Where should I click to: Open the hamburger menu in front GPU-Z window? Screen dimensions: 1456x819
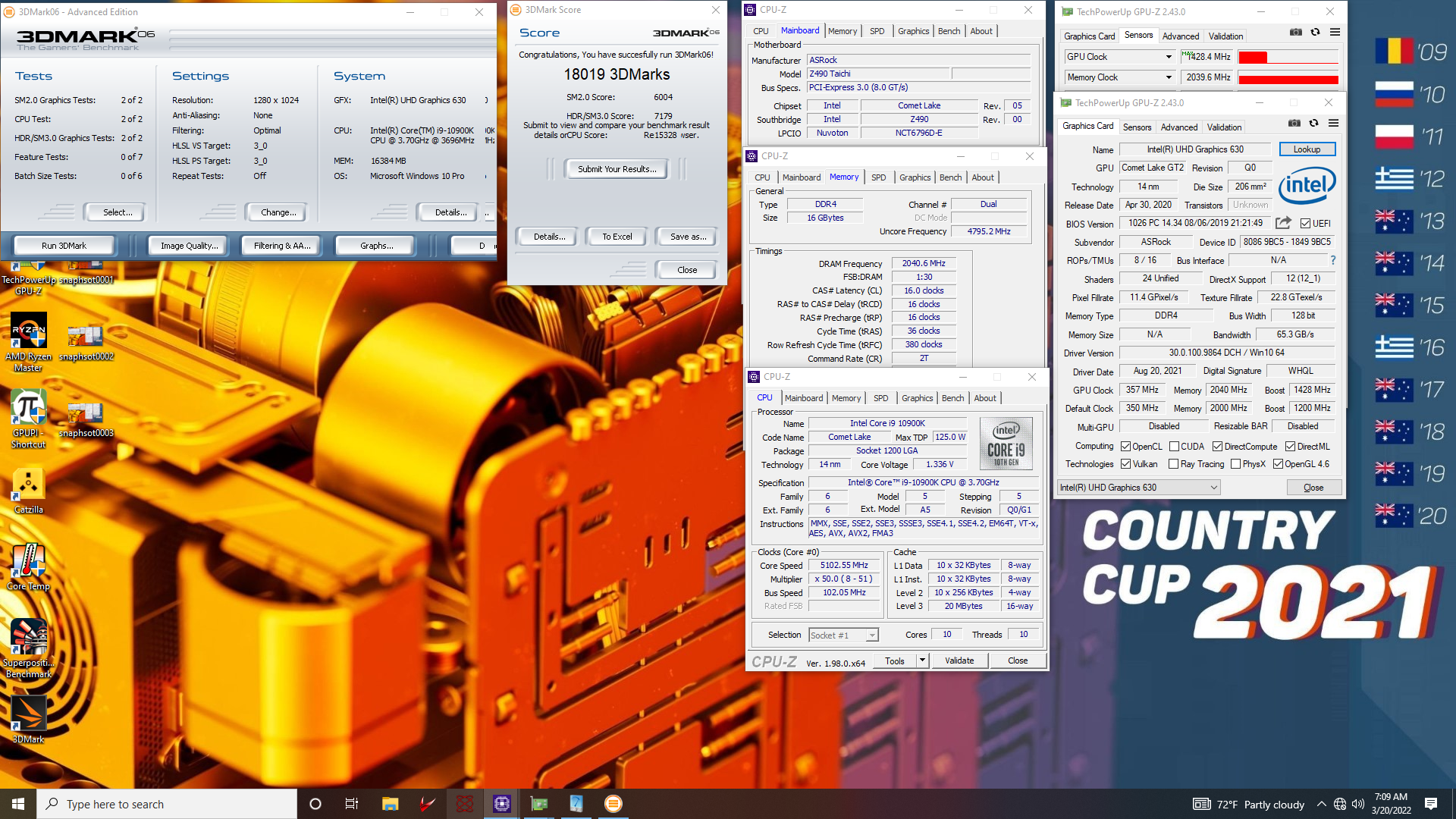coord(1334,123)
